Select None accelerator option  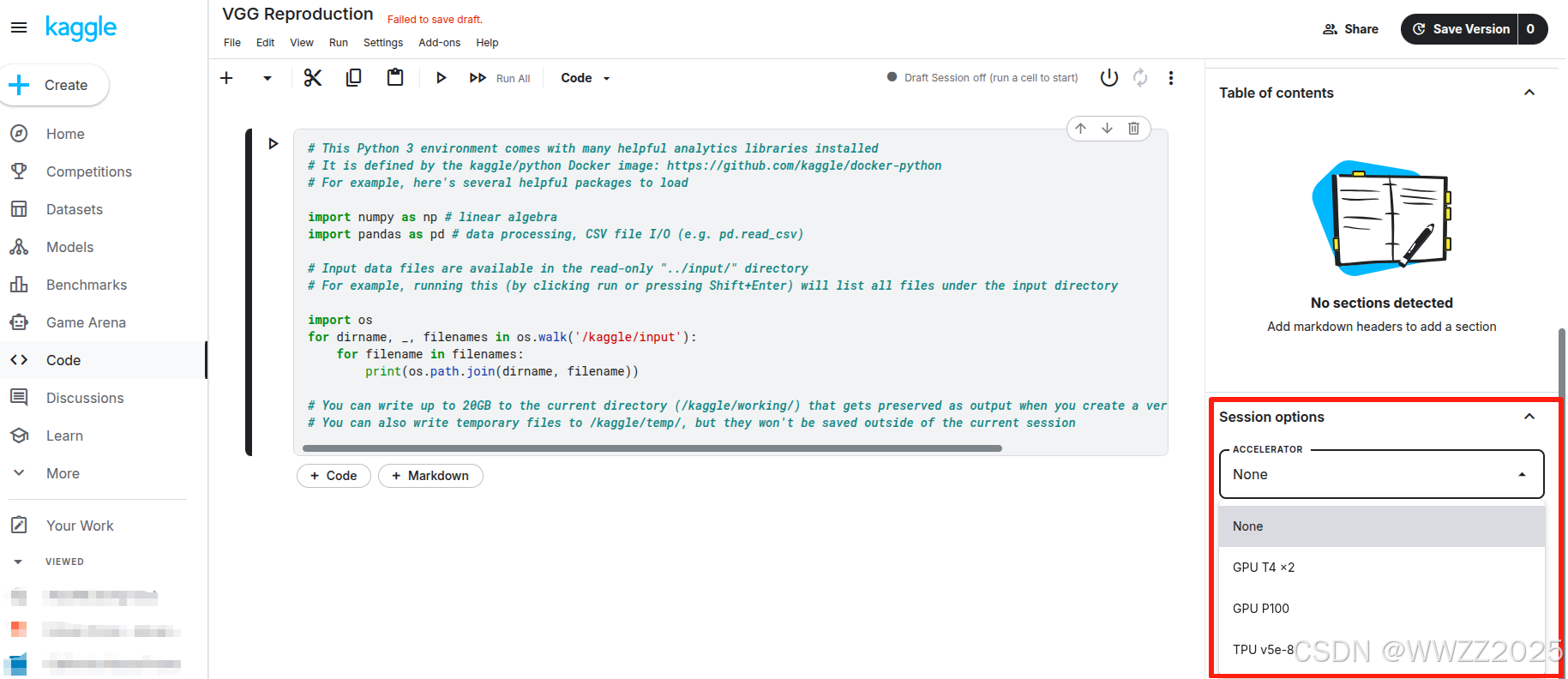tap(1382, 526)
